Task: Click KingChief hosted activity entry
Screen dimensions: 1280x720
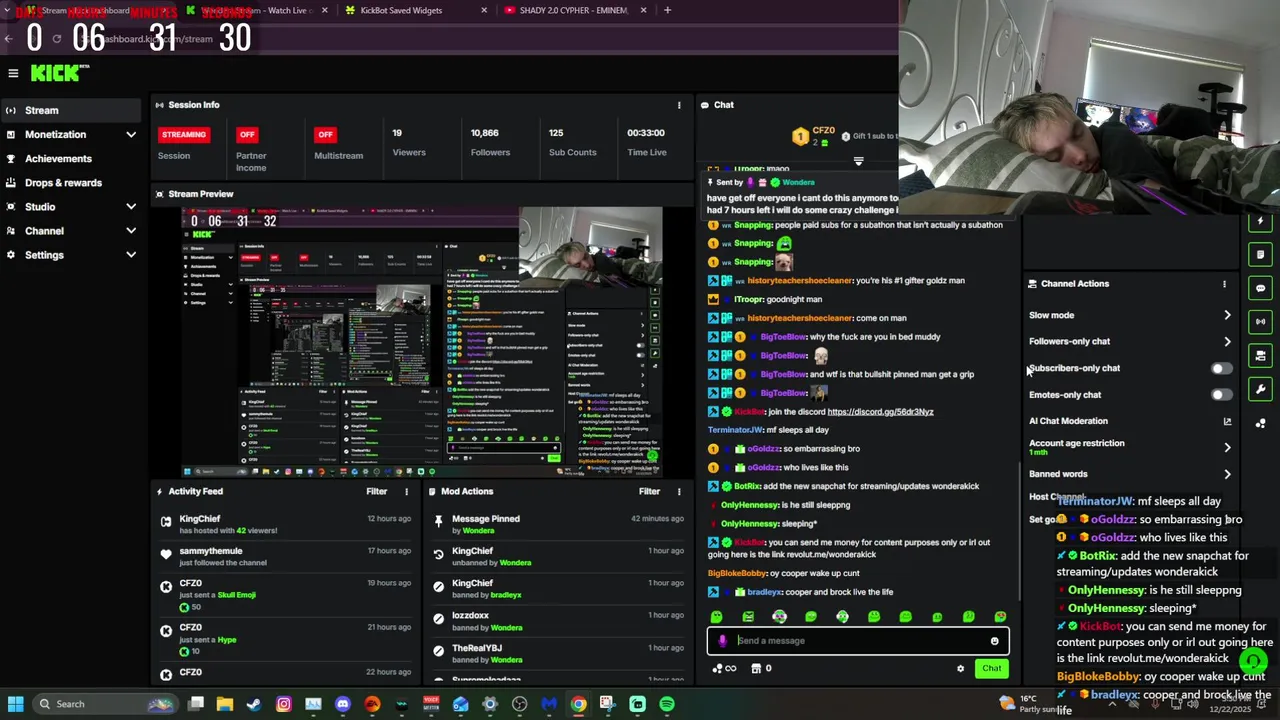Action: pos(285,525)
